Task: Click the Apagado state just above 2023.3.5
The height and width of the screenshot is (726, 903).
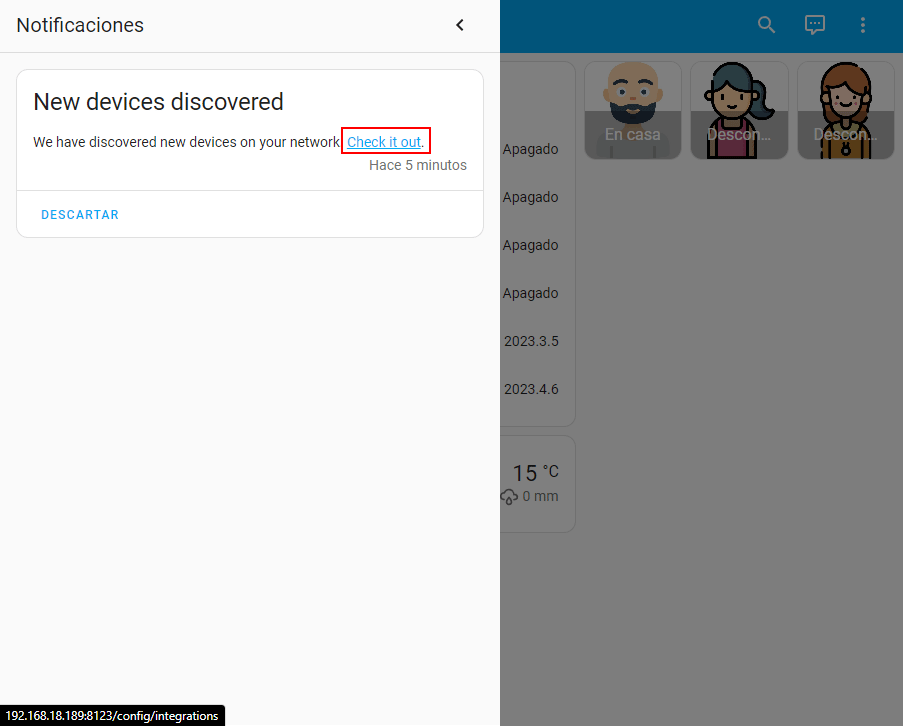Action: pyautogui.click(x=530, y=293)
